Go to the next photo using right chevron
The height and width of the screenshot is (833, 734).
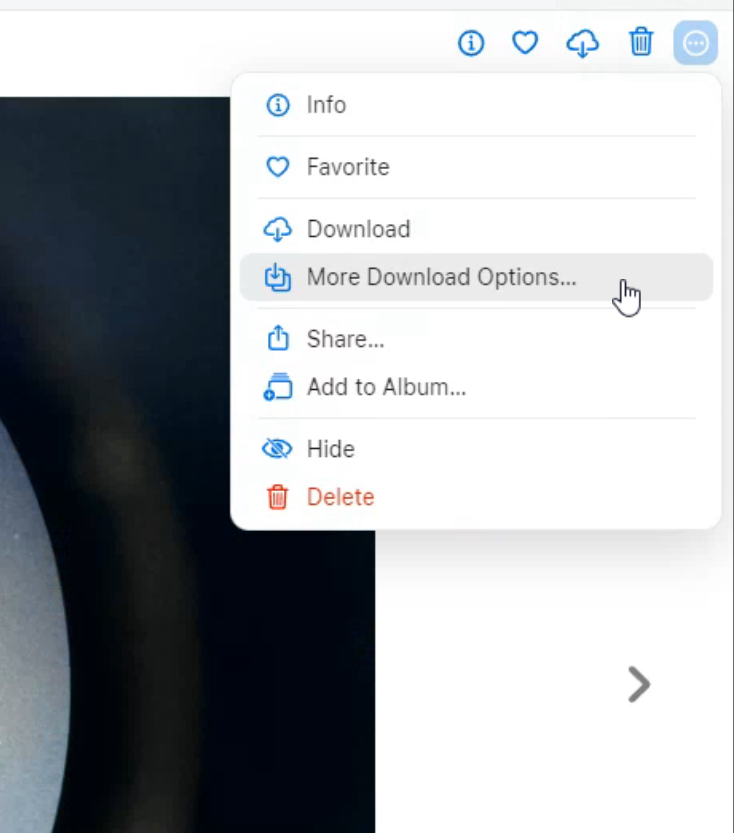tap(638, 685)
